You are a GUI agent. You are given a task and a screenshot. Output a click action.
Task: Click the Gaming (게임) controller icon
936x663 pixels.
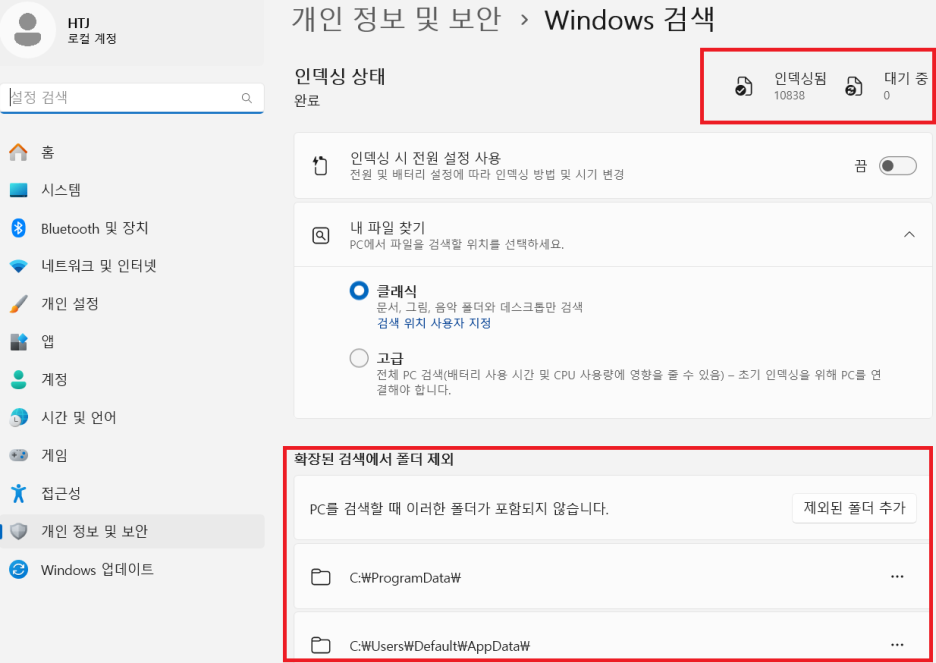click(x=19, y=455)
